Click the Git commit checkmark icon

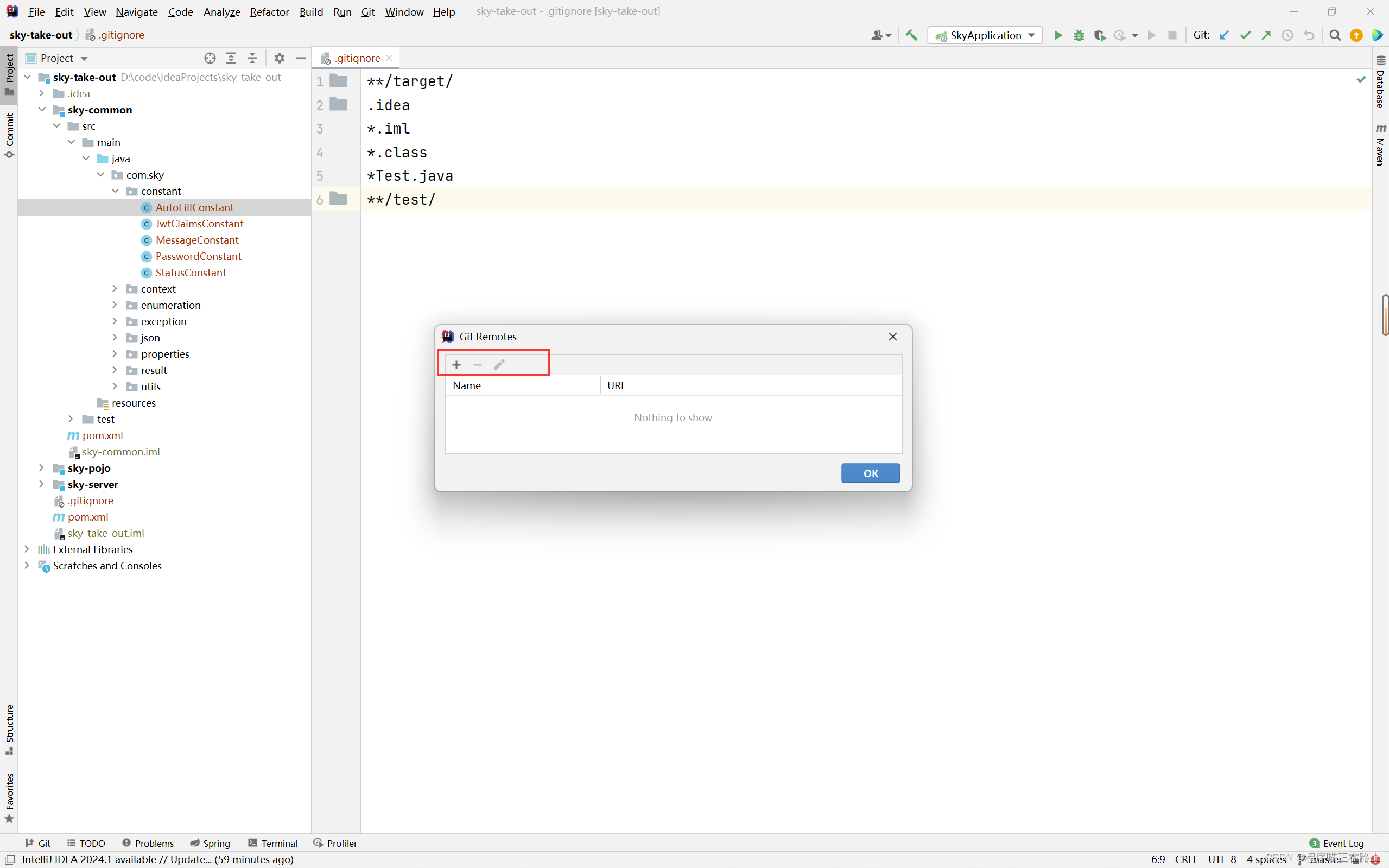tap(1245, 36)
